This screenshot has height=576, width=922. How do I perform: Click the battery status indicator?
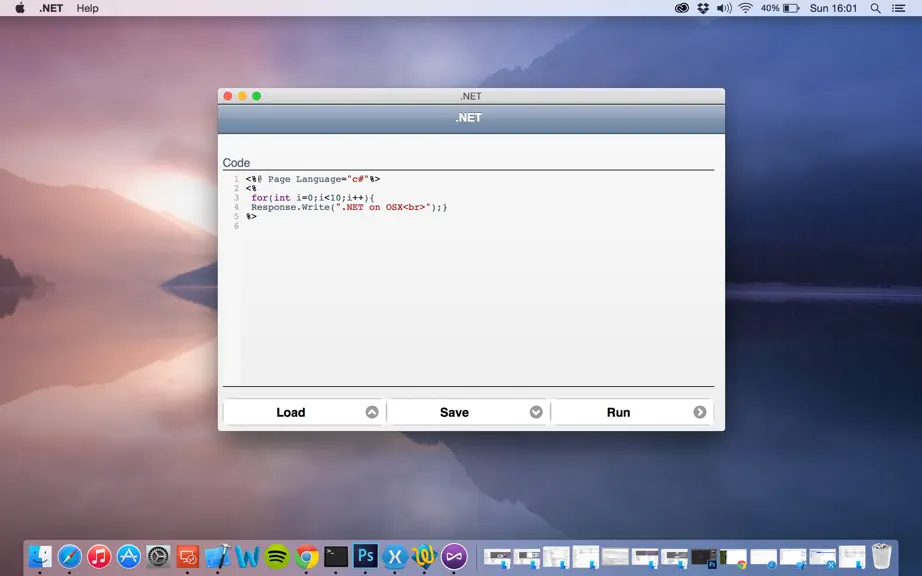pyautogui.click(x=780, y=8)
